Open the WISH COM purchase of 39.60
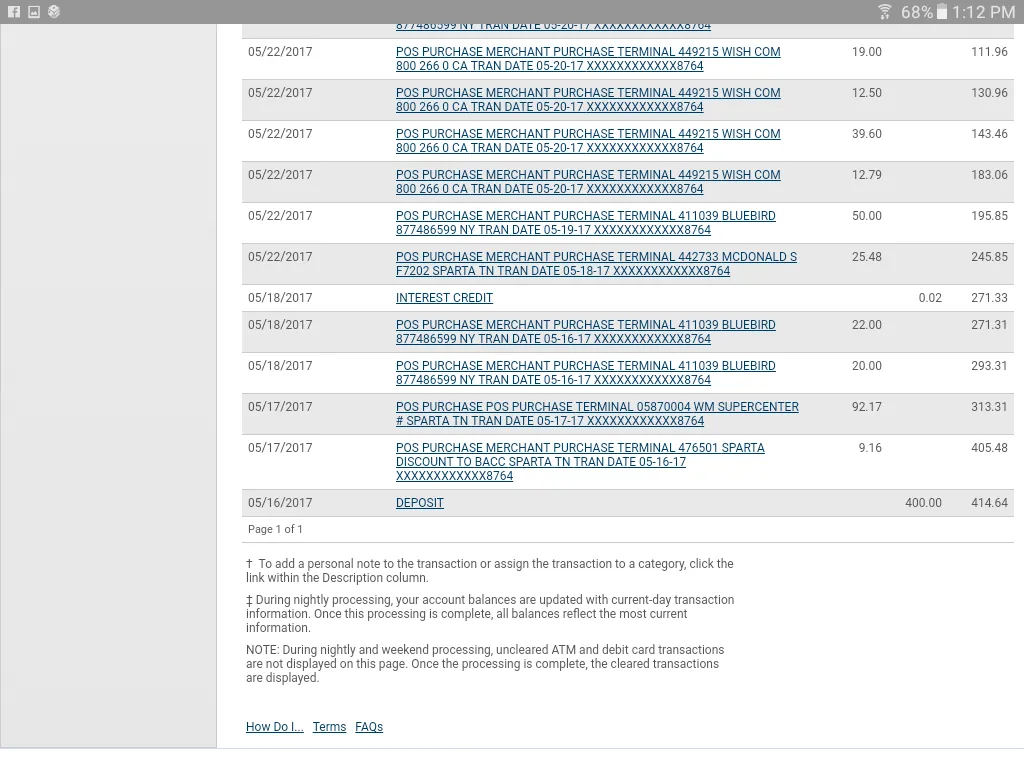This screenshot has height=768, width=1024. [588, 141]
